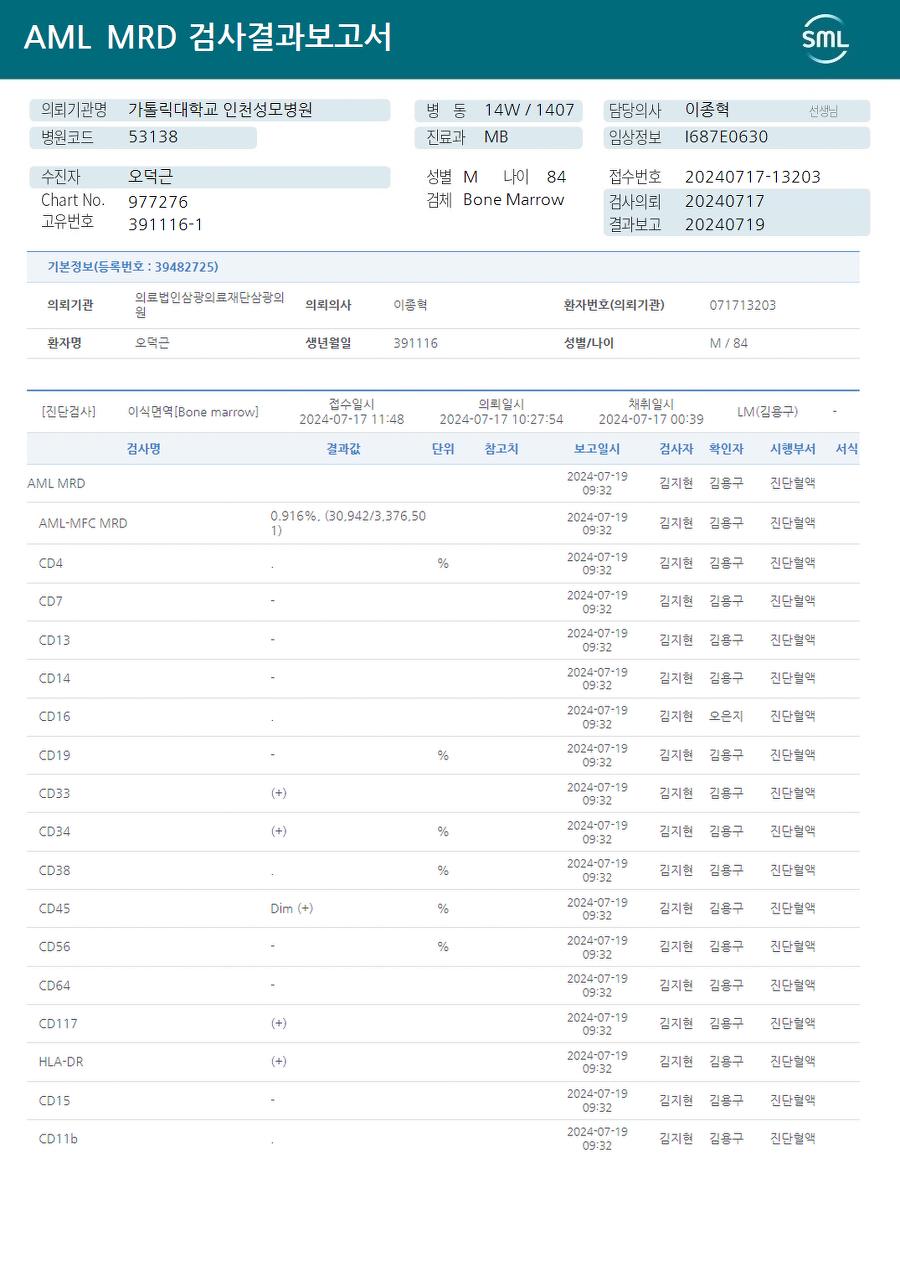Click the SML logo icon

tap(825, 39)
